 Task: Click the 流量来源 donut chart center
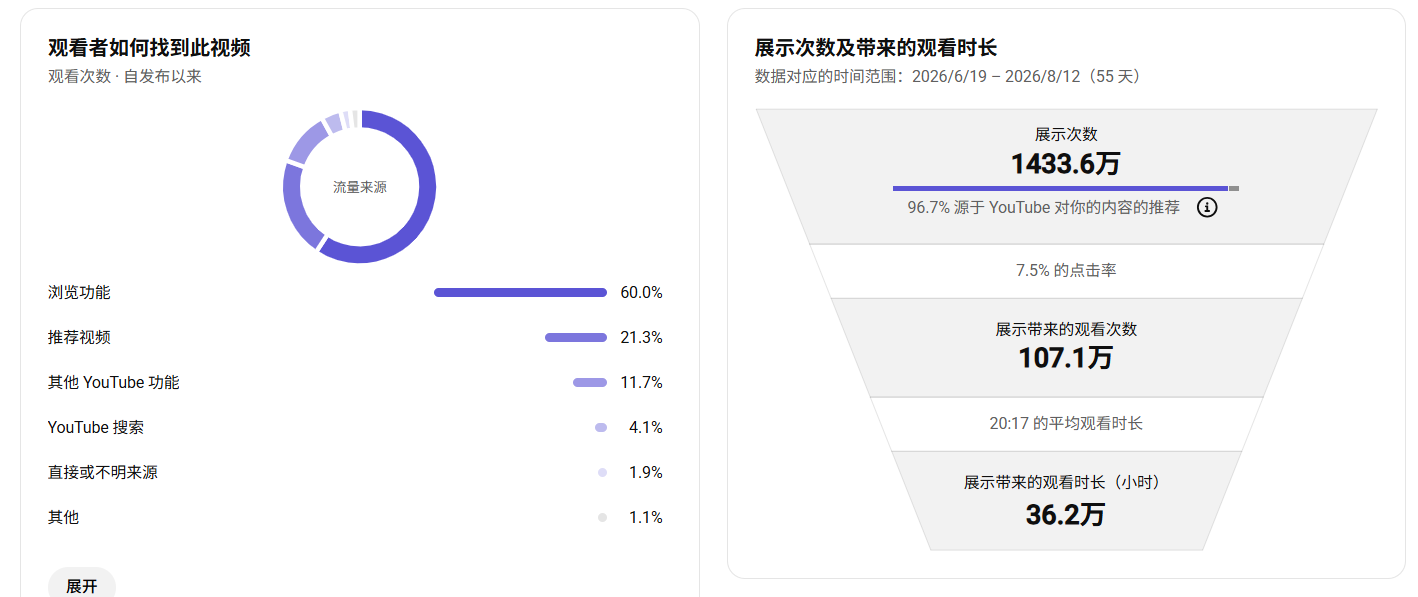tap(360, 187)
